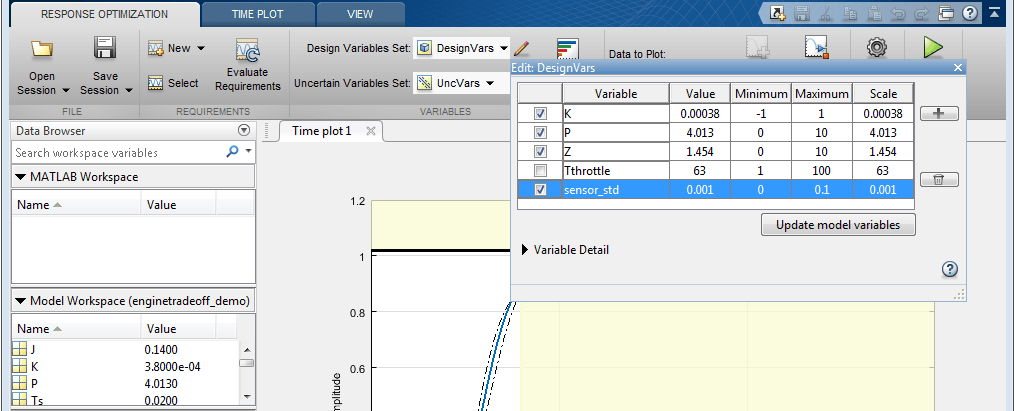
Task: Click the trash delete variable button
Action: coord(938,180)
